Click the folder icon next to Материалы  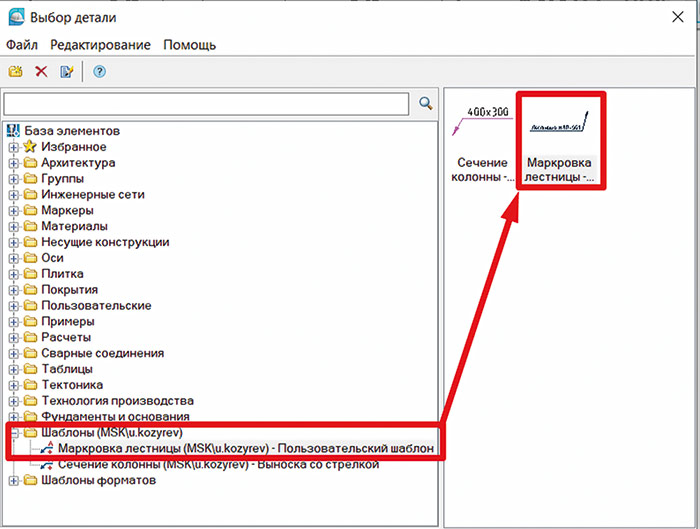[30, 226]
